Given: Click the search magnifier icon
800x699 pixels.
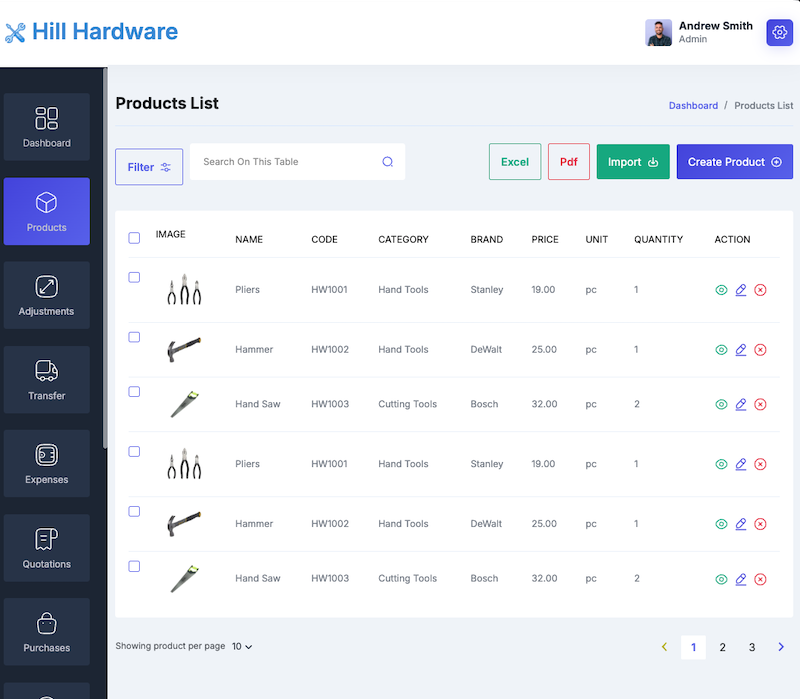Looking at the screenshot, I should coord(388,162).
